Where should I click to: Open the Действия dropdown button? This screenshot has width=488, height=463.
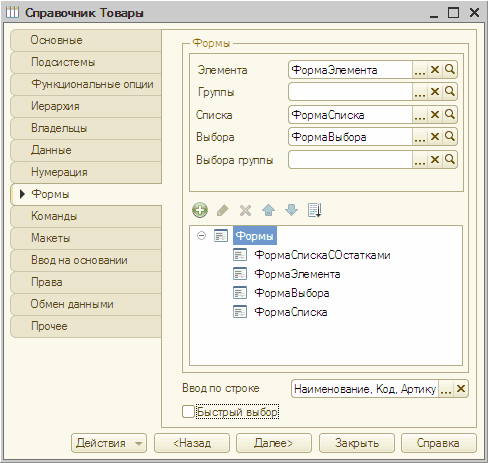tap(109, 443)
